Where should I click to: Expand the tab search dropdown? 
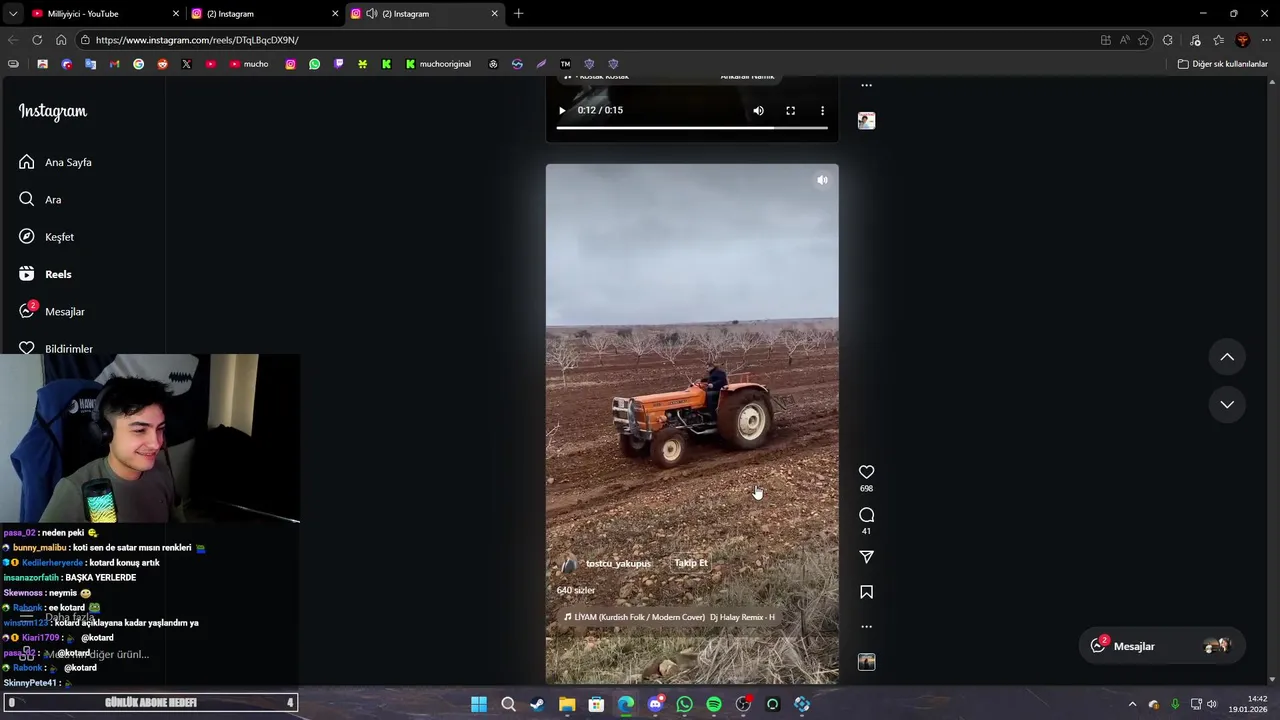pyautogui.click(x=12, y=14)
